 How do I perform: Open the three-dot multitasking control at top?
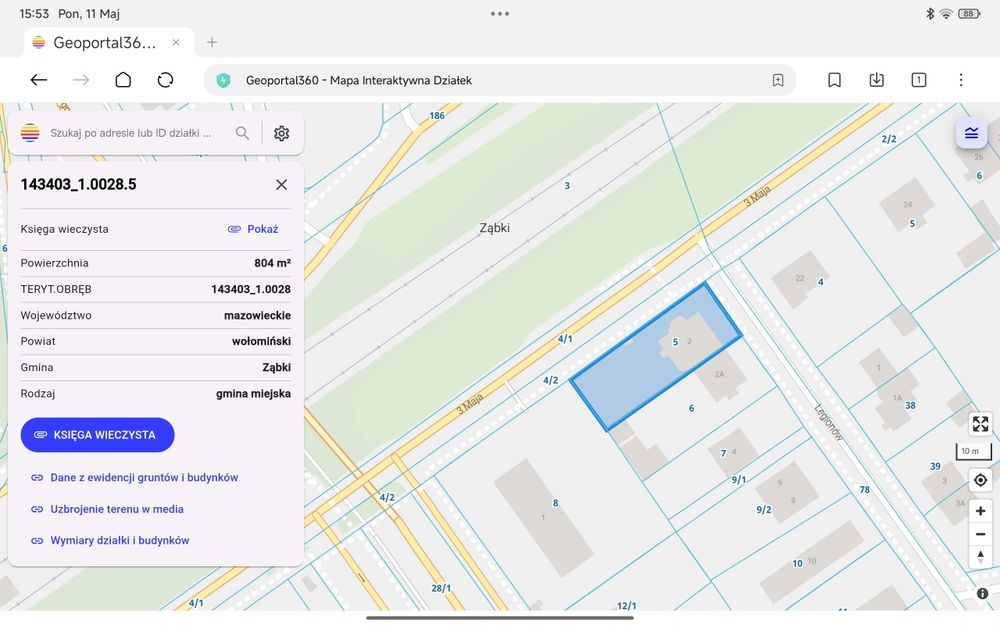[500, 13]
